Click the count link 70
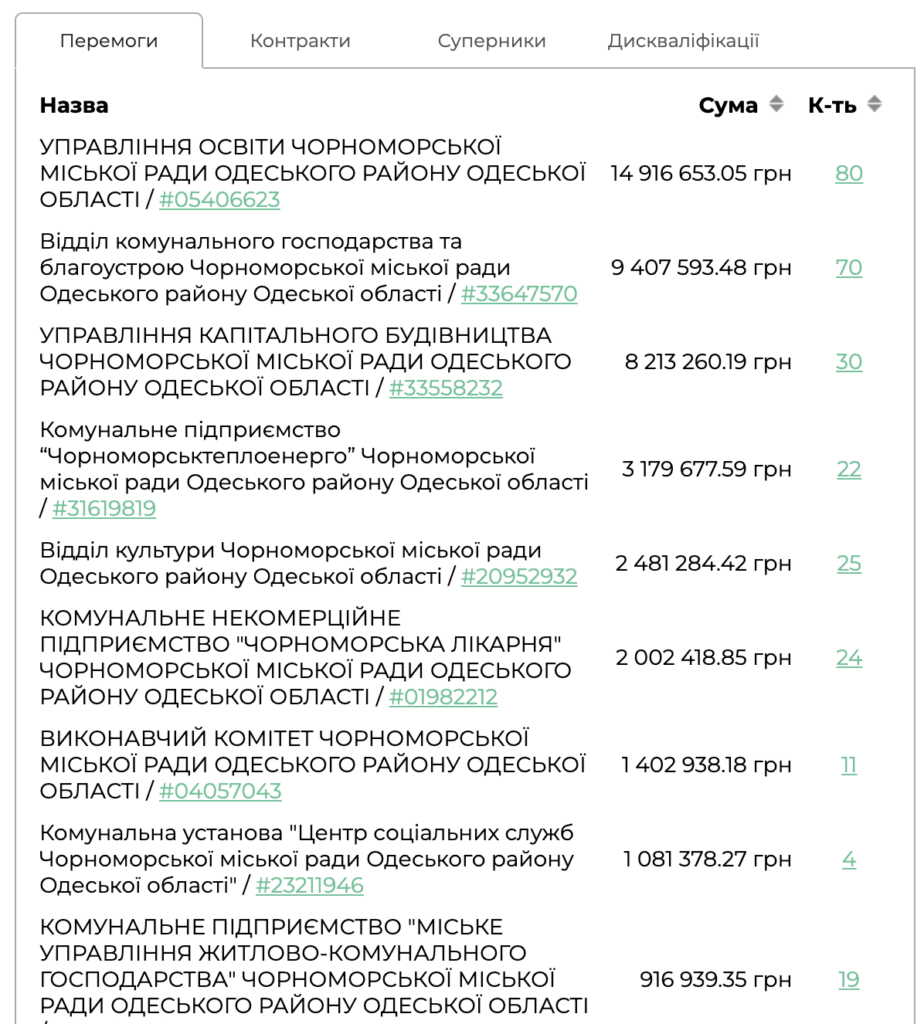Screen dimensions: 924x1024 point(849,268)
